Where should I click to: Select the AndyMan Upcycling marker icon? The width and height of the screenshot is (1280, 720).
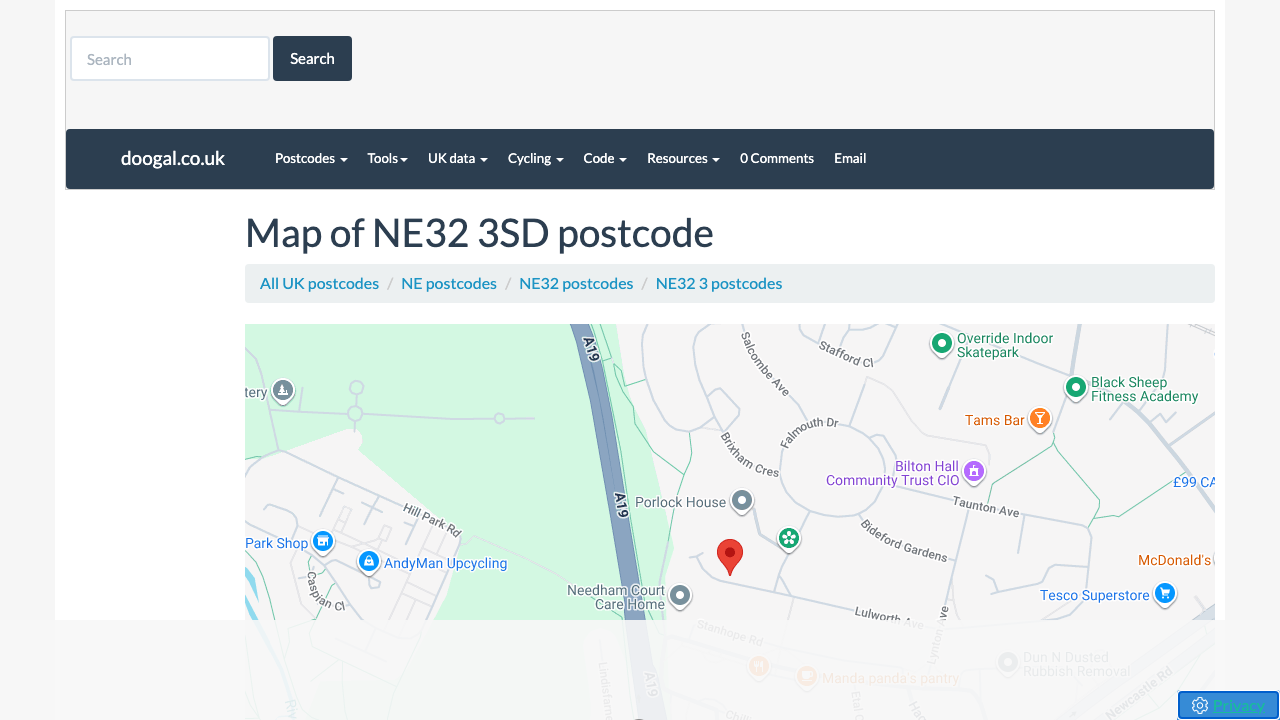368,562
